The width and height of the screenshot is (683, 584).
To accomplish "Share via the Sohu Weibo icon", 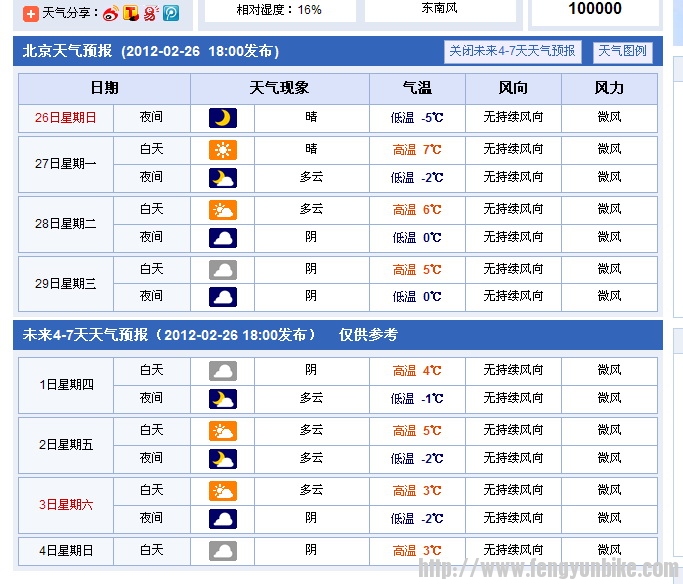I will point(151,14).
